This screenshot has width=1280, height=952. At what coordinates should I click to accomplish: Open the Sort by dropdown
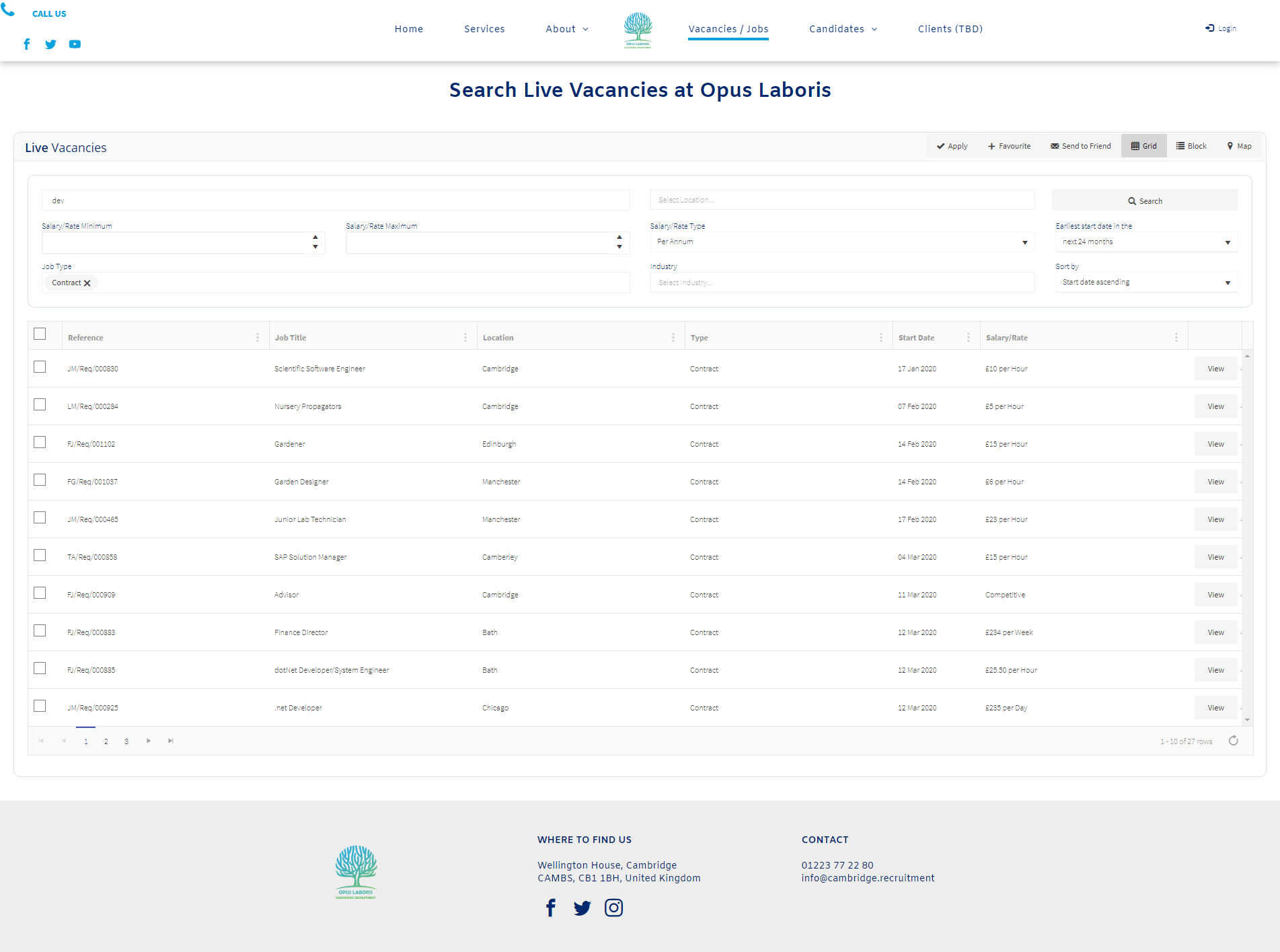tap(1145, 283)
